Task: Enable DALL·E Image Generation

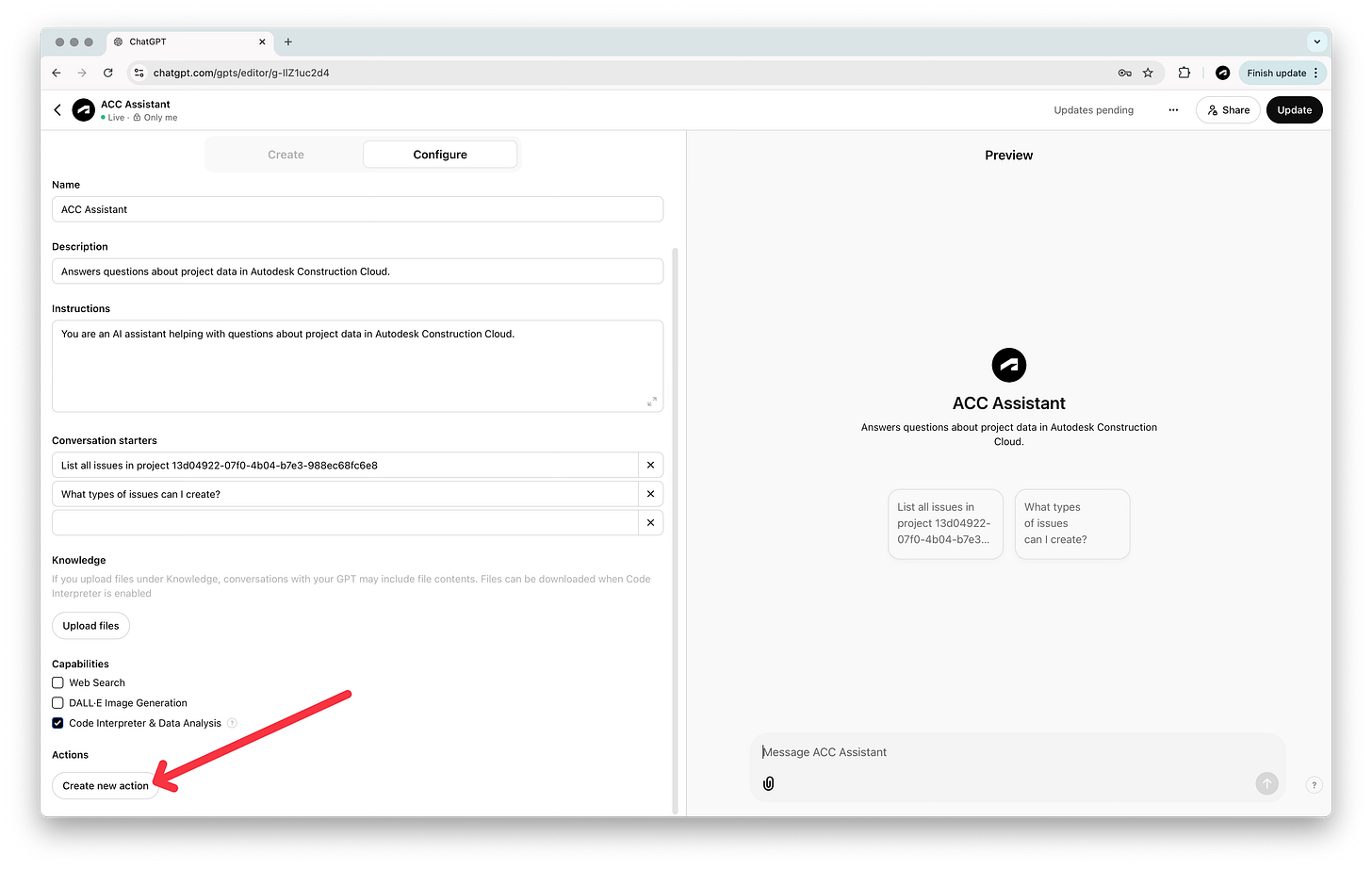Action: (57, 703)
